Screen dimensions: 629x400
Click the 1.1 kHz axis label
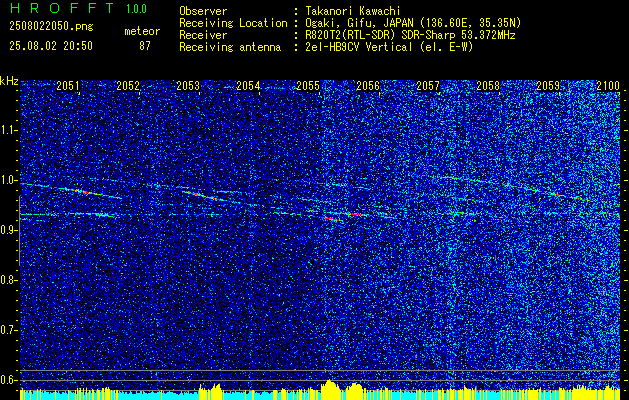pyautogui.click(x=8, y=130)
